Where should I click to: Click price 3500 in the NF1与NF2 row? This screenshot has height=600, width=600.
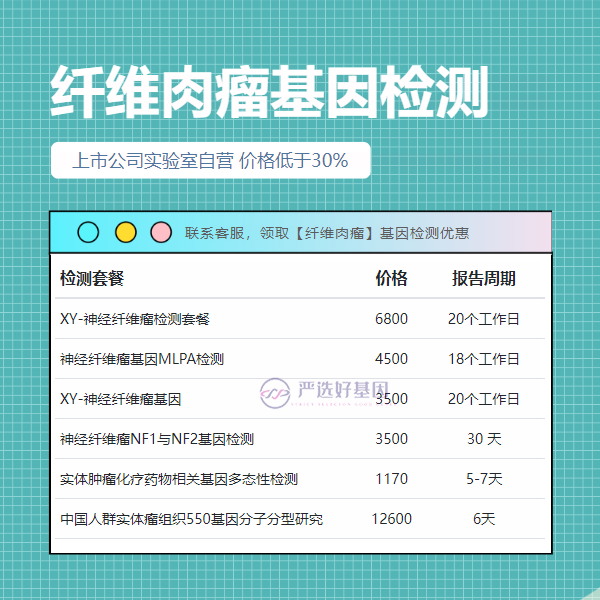pos(391,439)
